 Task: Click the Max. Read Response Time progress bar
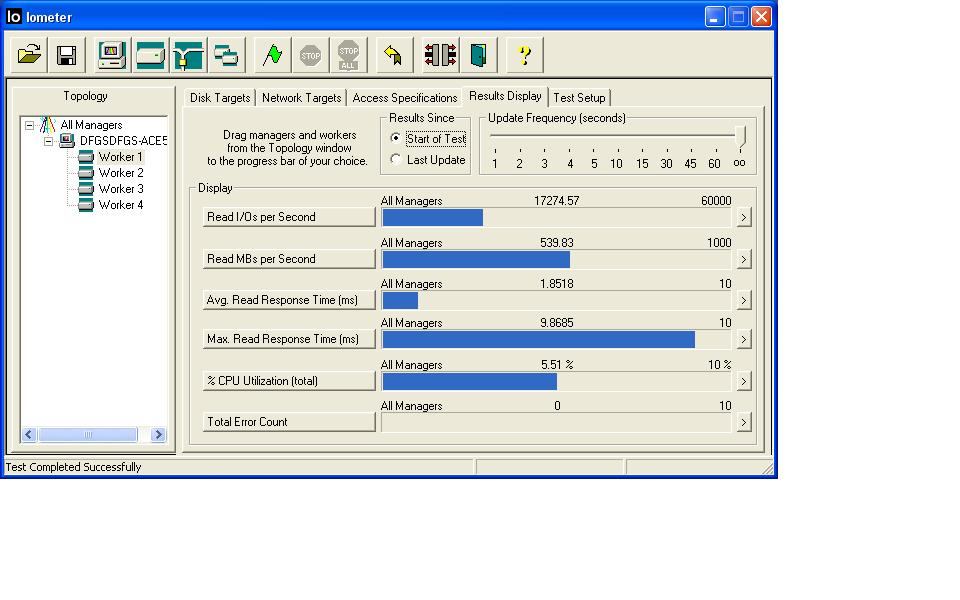coord(556,340)
